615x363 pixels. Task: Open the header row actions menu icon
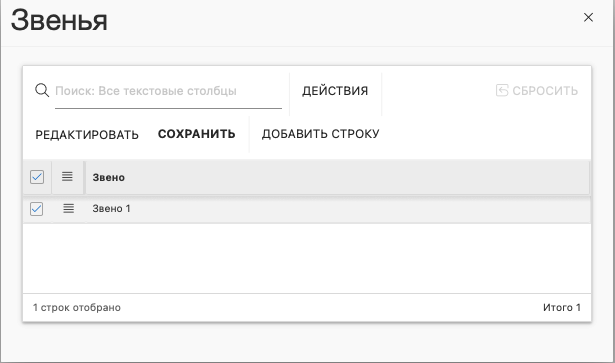[x=67, y=177]
